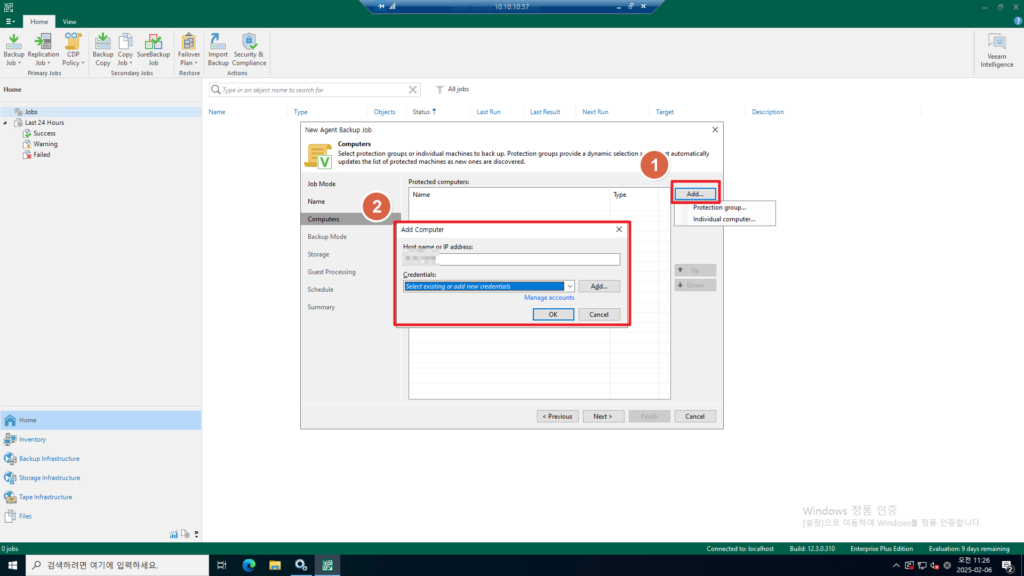Open the Copy Job ribbon button
This screenshot has height=576, width=1024.
point(125,50)
